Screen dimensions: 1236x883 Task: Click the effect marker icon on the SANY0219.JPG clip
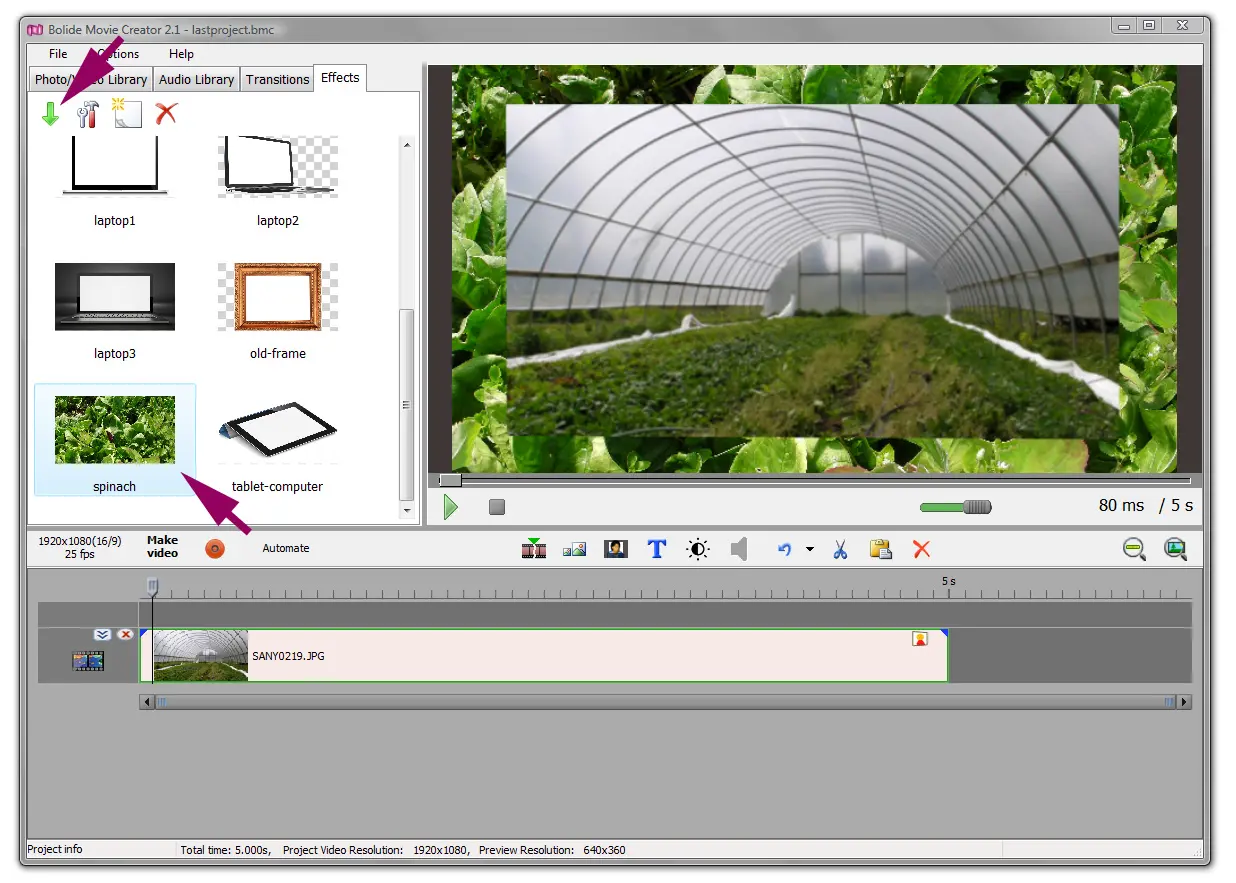[x=920, y=638]
